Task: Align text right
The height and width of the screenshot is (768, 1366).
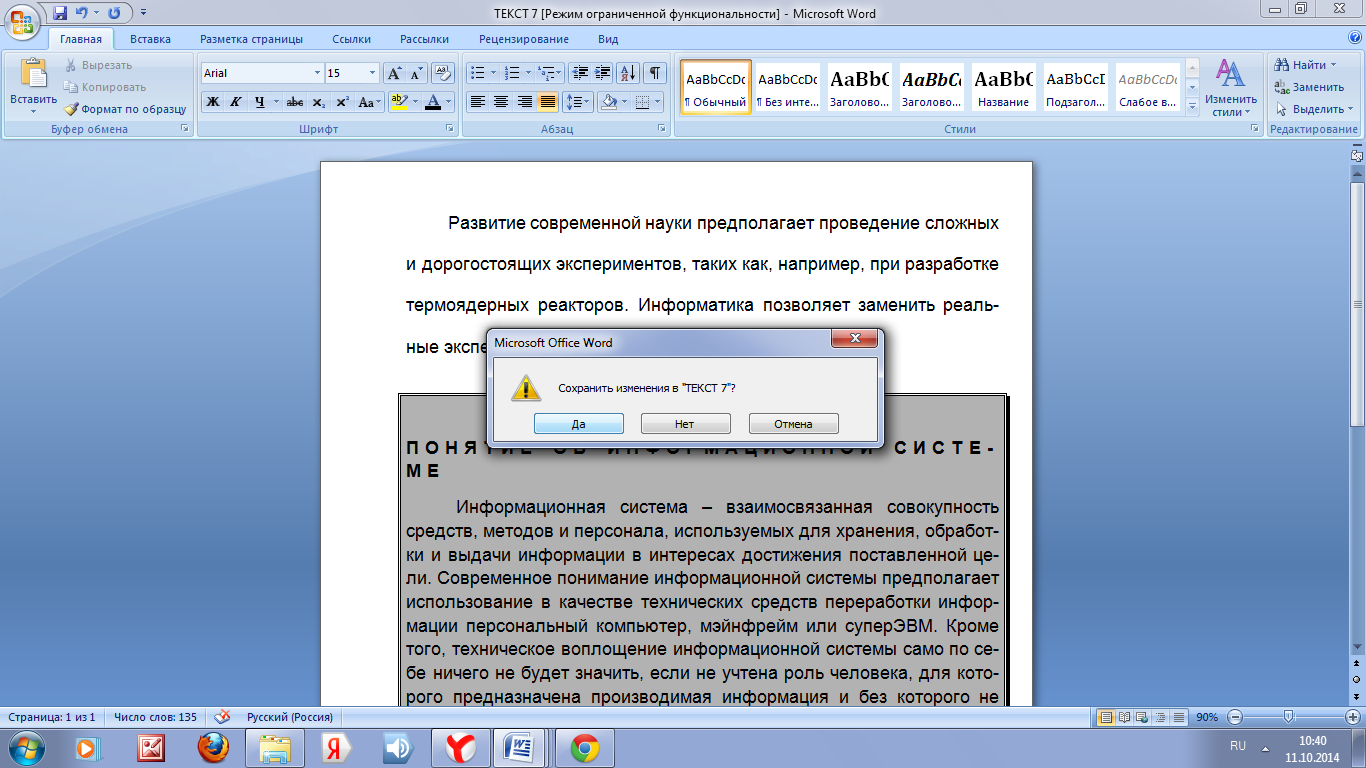Action: 524,102
